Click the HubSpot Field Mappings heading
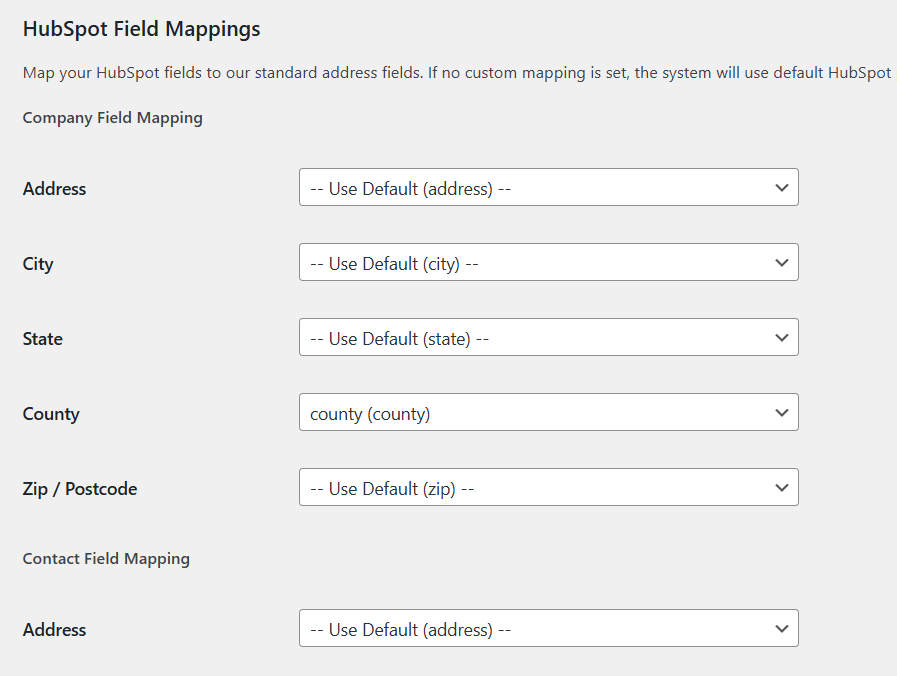Screen dimensions: 897x676 coord(141,29)
